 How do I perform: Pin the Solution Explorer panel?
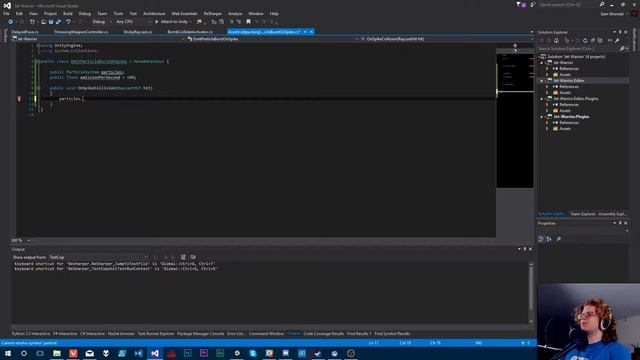coord(620,32)
